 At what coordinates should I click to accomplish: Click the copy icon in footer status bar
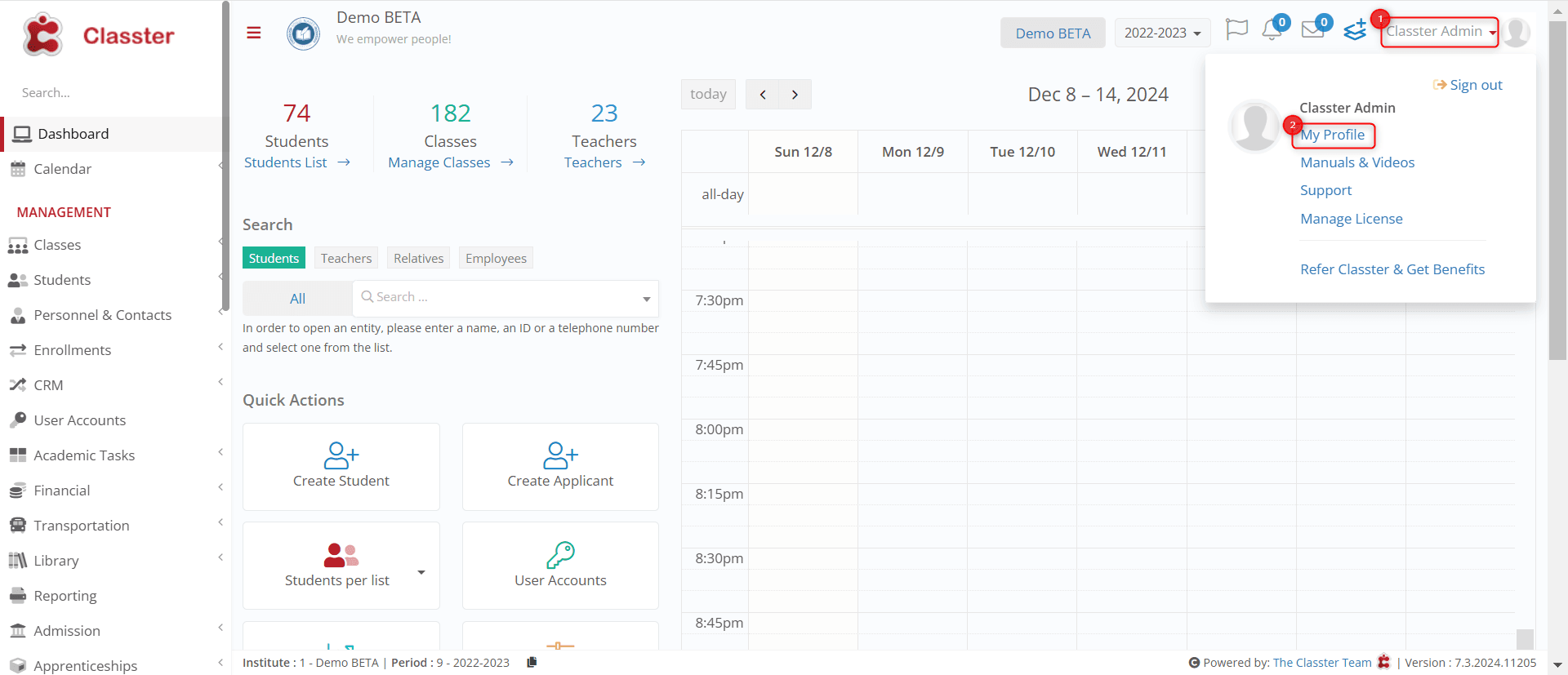pyautogui.click(x=532, y=662)
